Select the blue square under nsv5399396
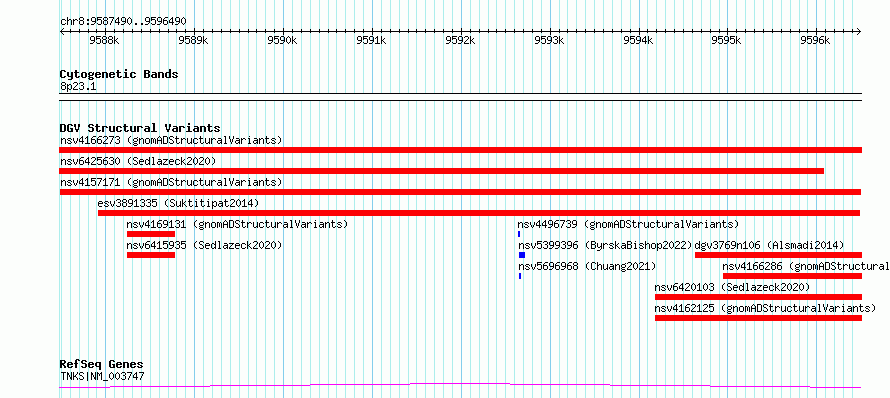The height and width of the screenshot is (398, 890). (x=522, y=255)
